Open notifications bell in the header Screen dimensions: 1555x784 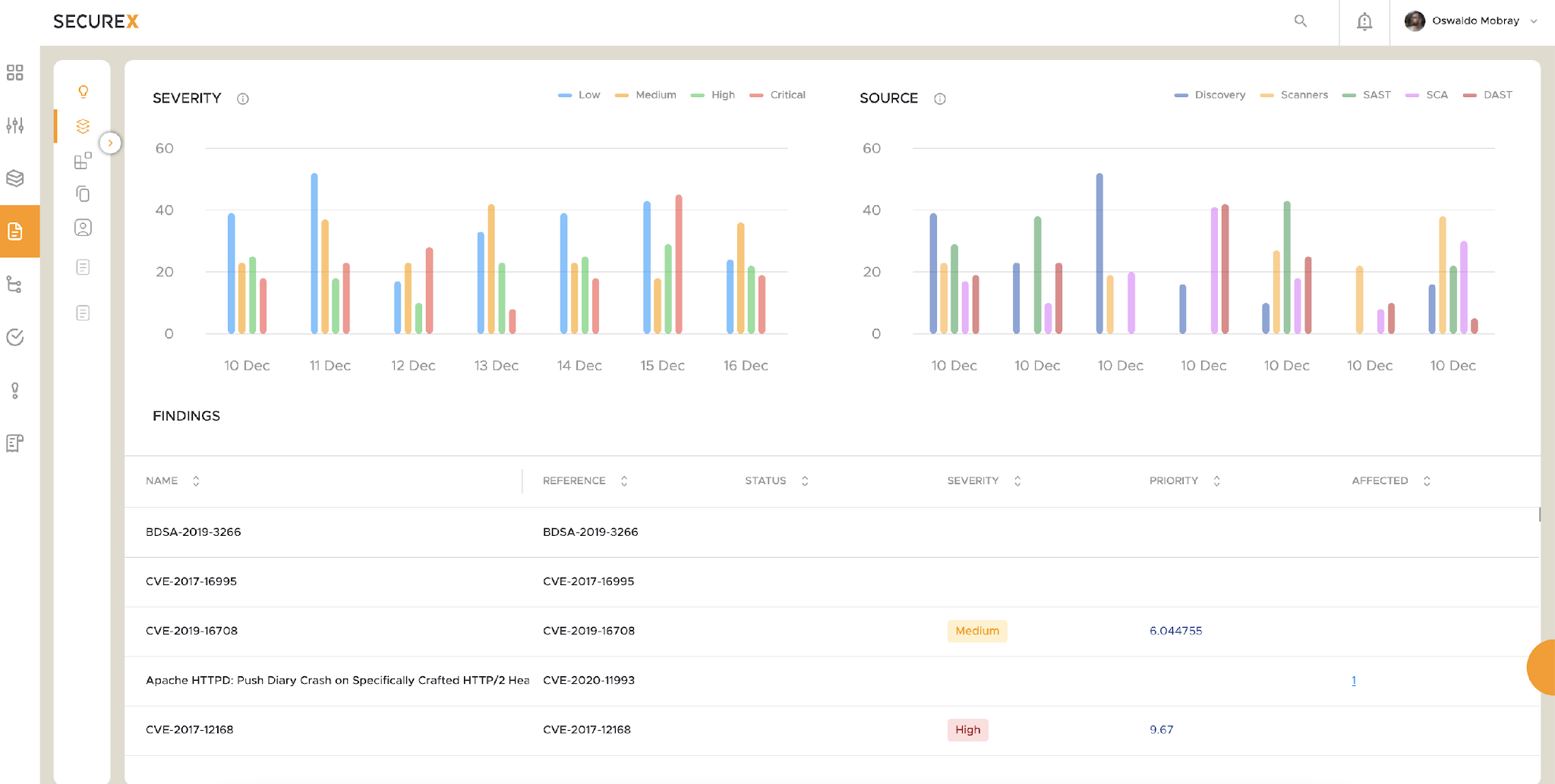click(1364, 21)
